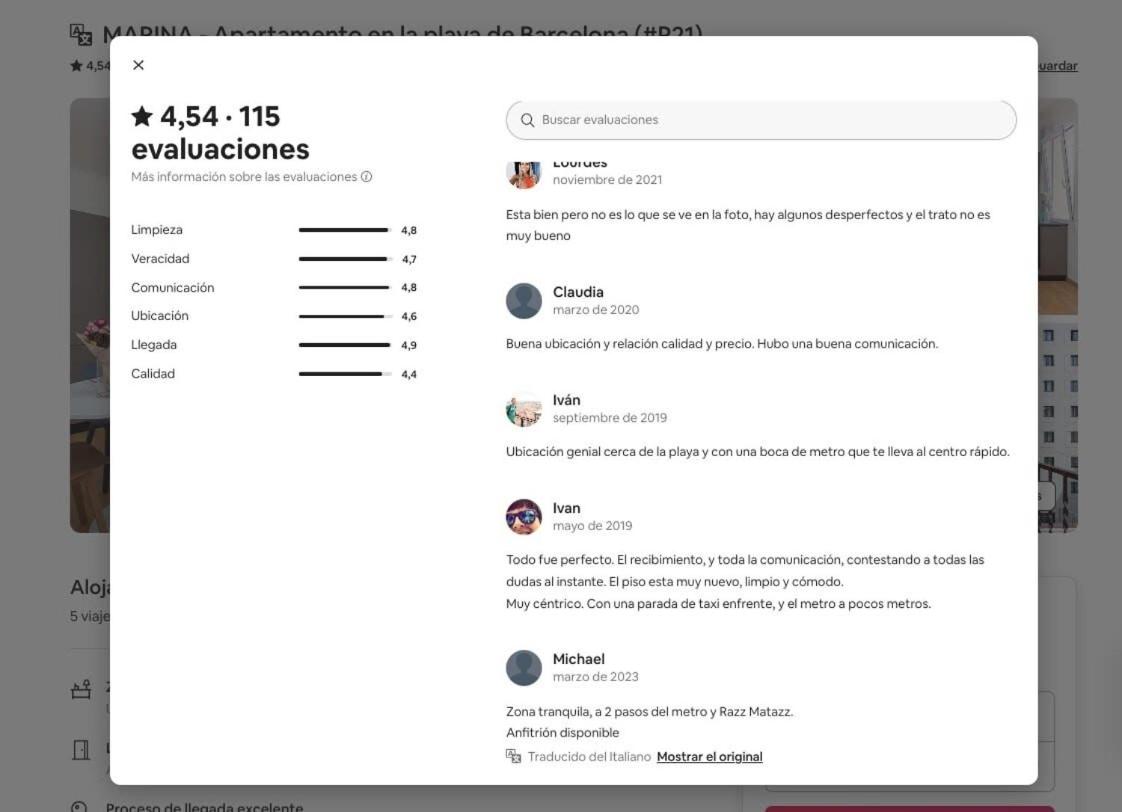1122x812 pixels.
Task: Click the 'Buscar evaluaciones' search field
Action: [761, 120]
